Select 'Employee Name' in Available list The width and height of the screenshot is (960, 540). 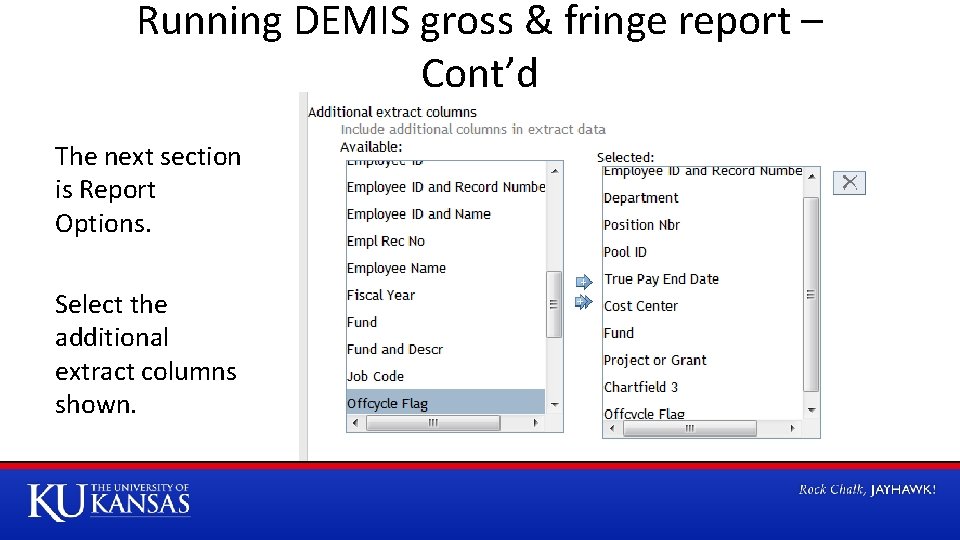(x=446, y=268)
